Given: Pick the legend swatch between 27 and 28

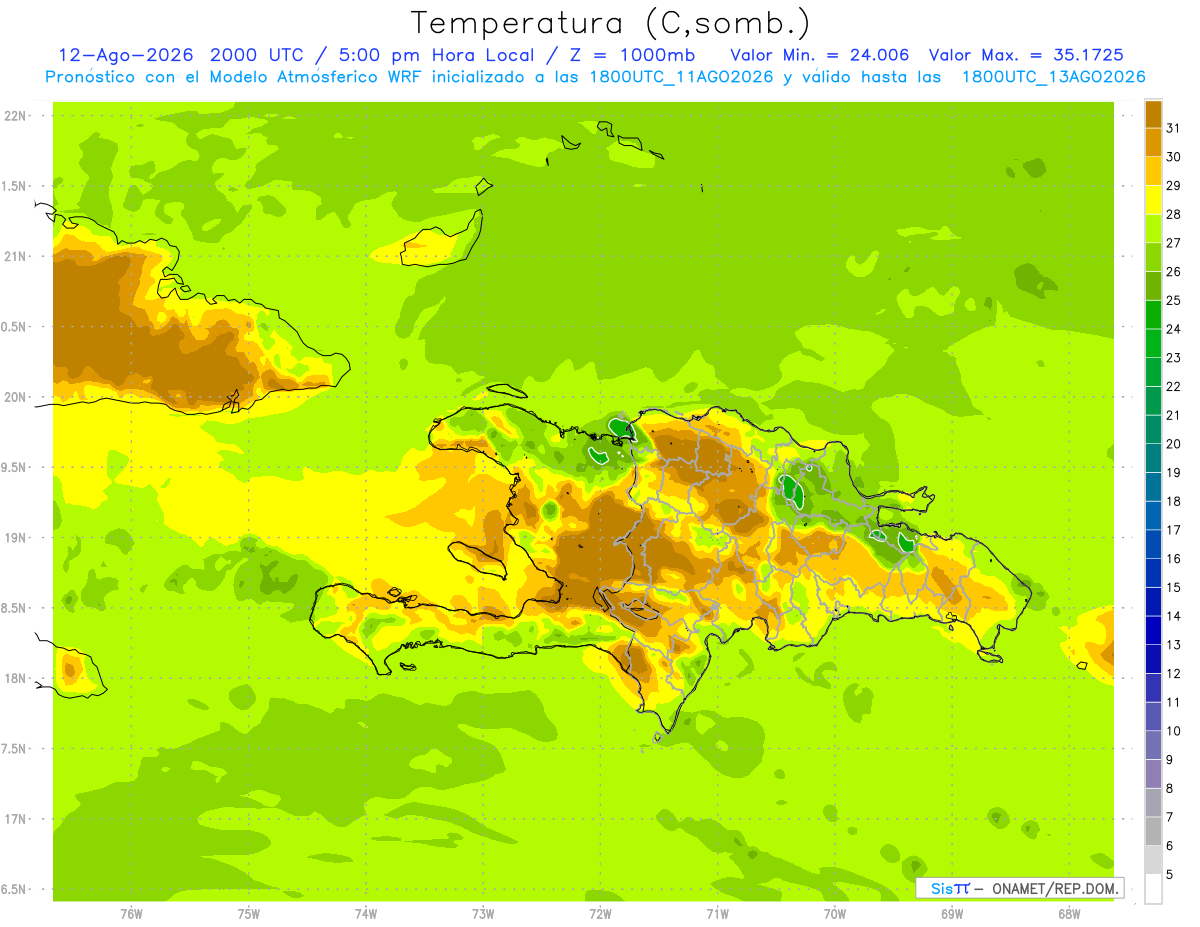Looking at the screenshot, I should pyautogui.click(x=1153, y=228).
